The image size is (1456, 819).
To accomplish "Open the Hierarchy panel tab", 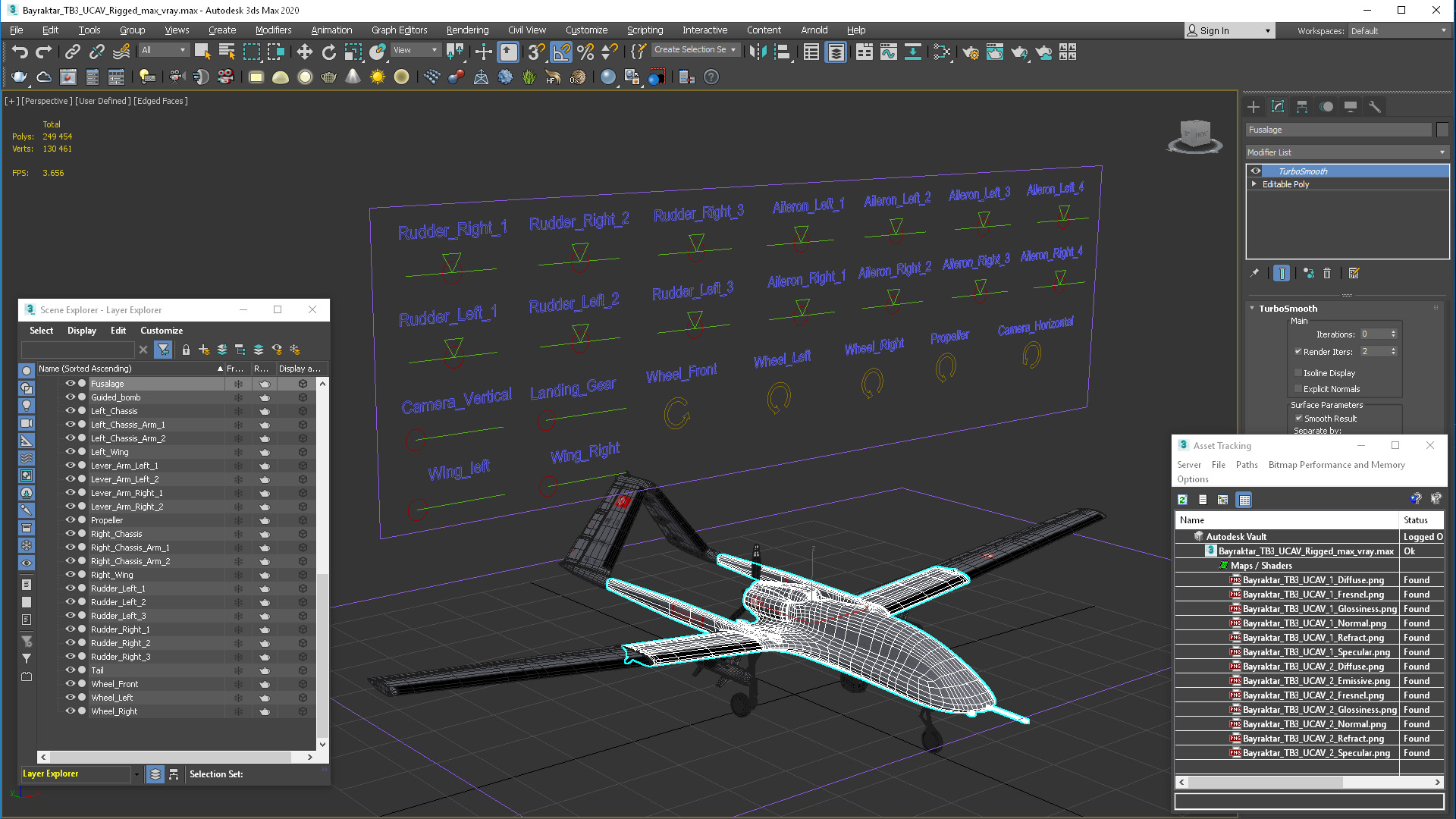I will pyautogui.click(x=1302, y=107).
